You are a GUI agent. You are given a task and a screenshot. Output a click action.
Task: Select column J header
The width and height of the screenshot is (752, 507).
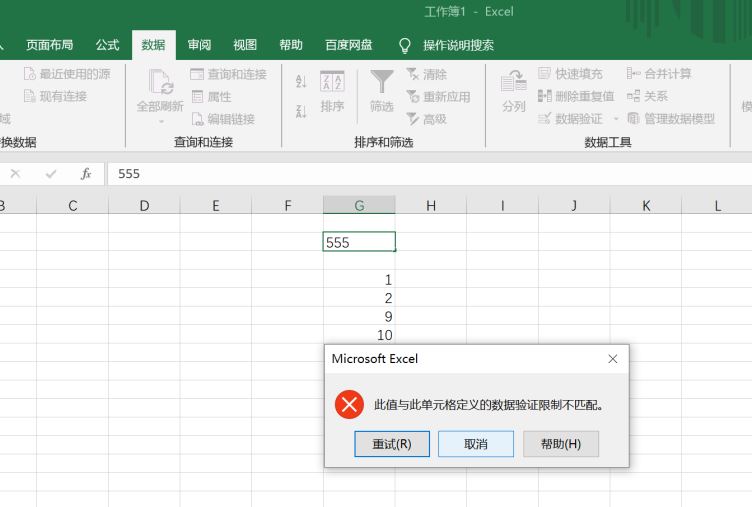click(574, 205)
